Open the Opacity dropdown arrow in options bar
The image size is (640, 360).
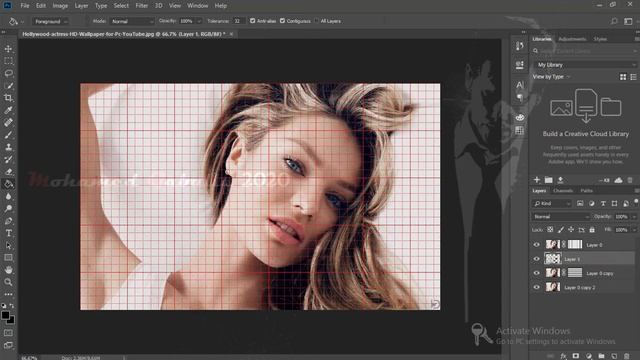click(199, 21)
